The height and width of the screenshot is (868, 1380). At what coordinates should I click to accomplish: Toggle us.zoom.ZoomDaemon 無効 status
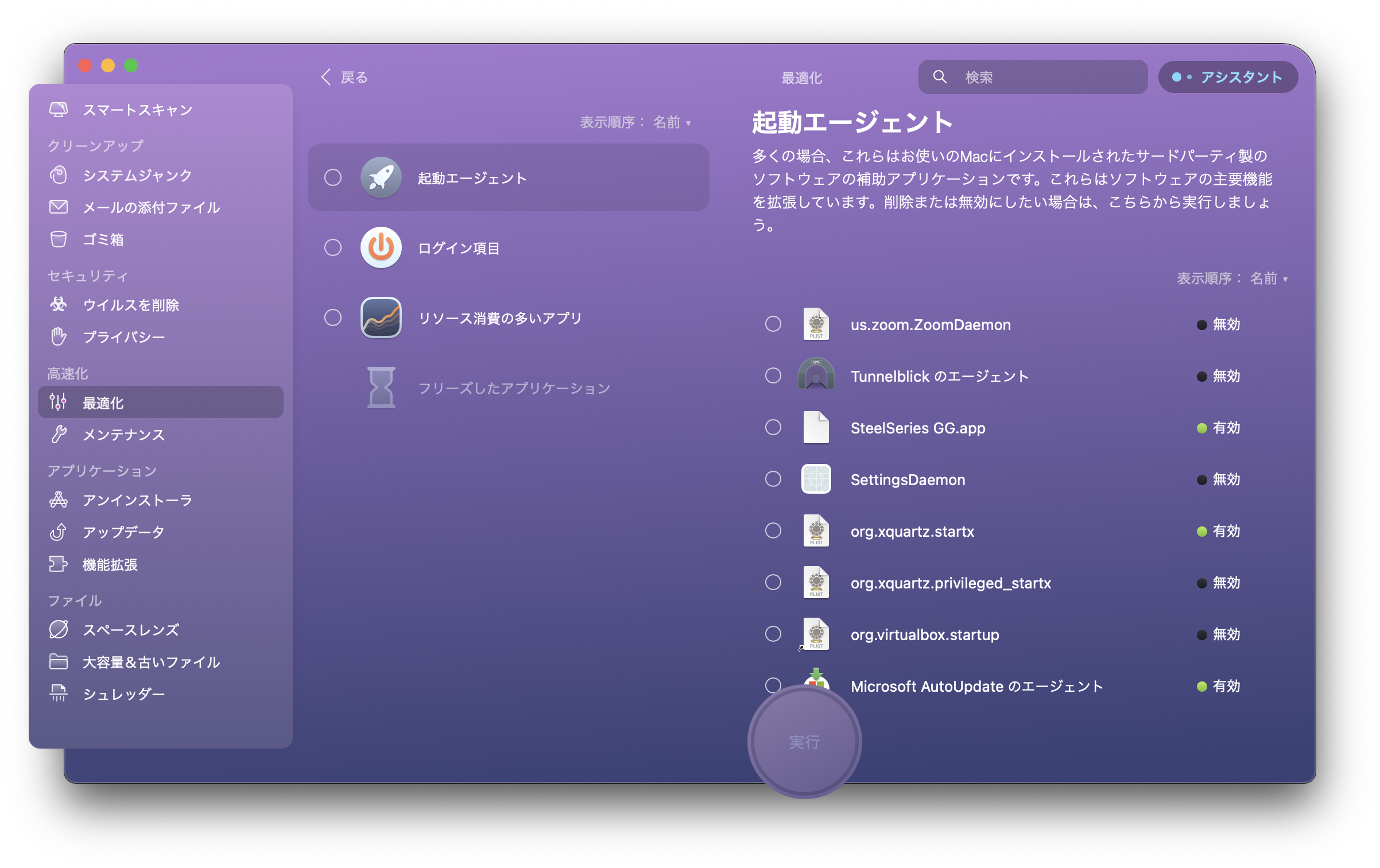[1218, 324]
